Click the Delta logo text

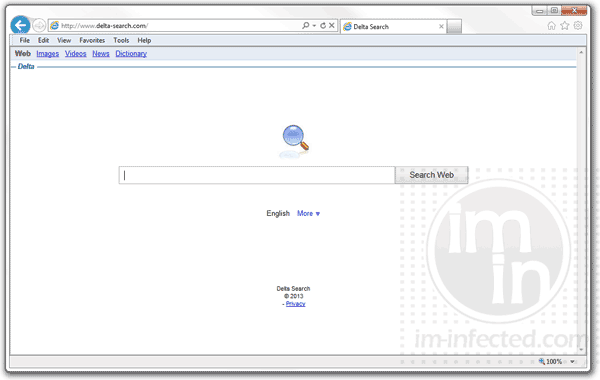coord(26,67)
